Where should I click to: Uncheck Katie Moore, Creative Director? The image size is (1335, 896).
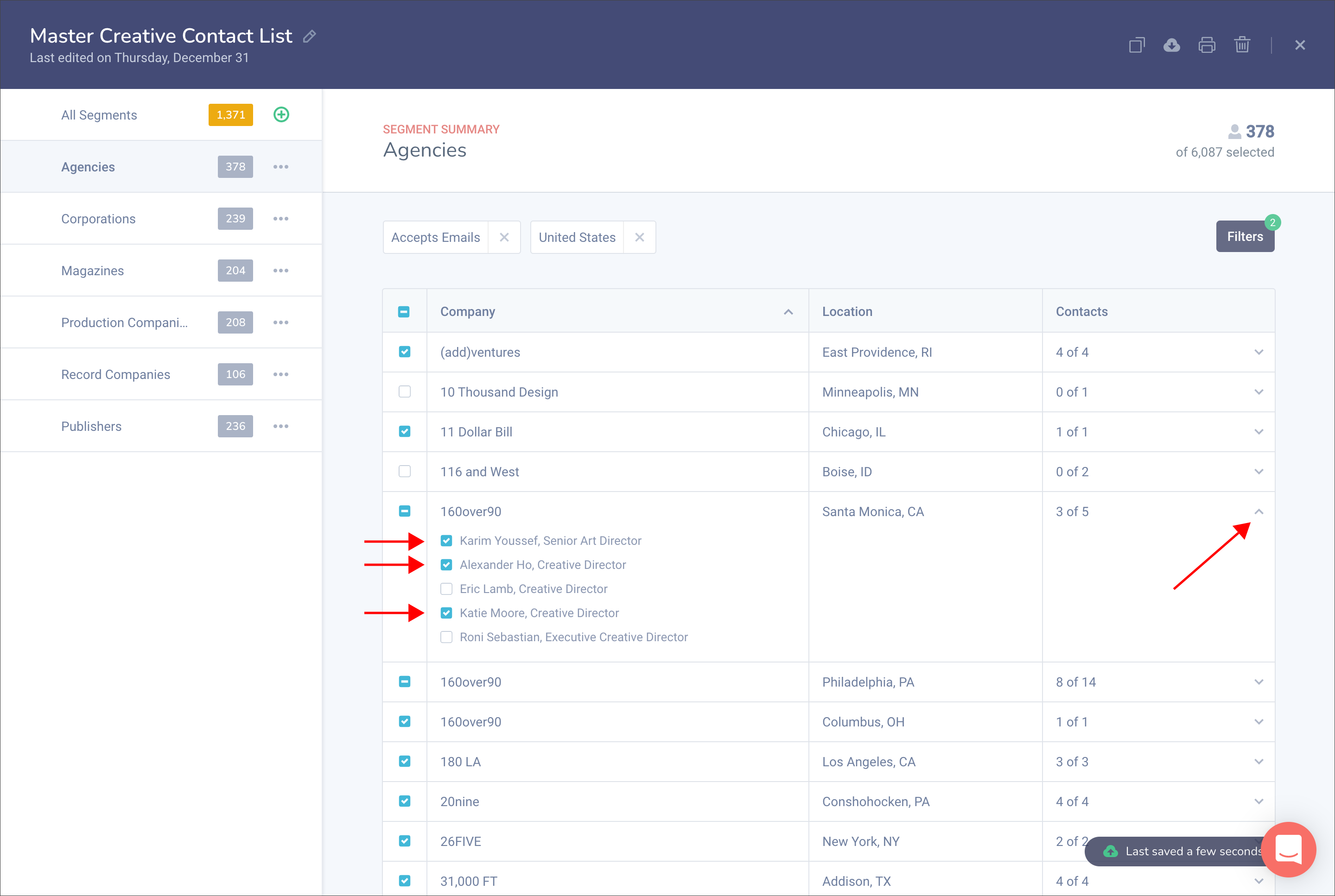(446, 612)
